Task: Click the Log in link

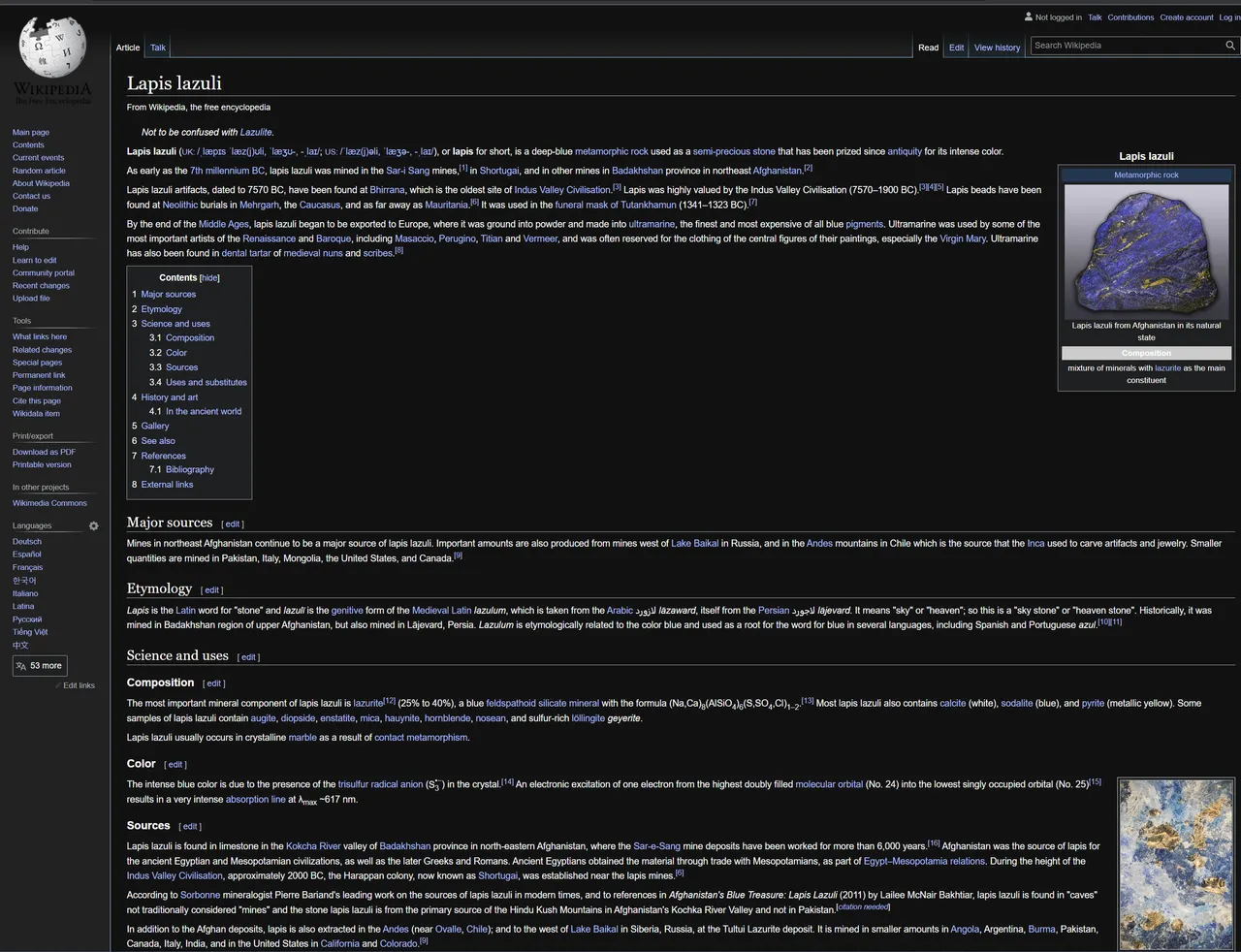Action: pos(1229,17)
